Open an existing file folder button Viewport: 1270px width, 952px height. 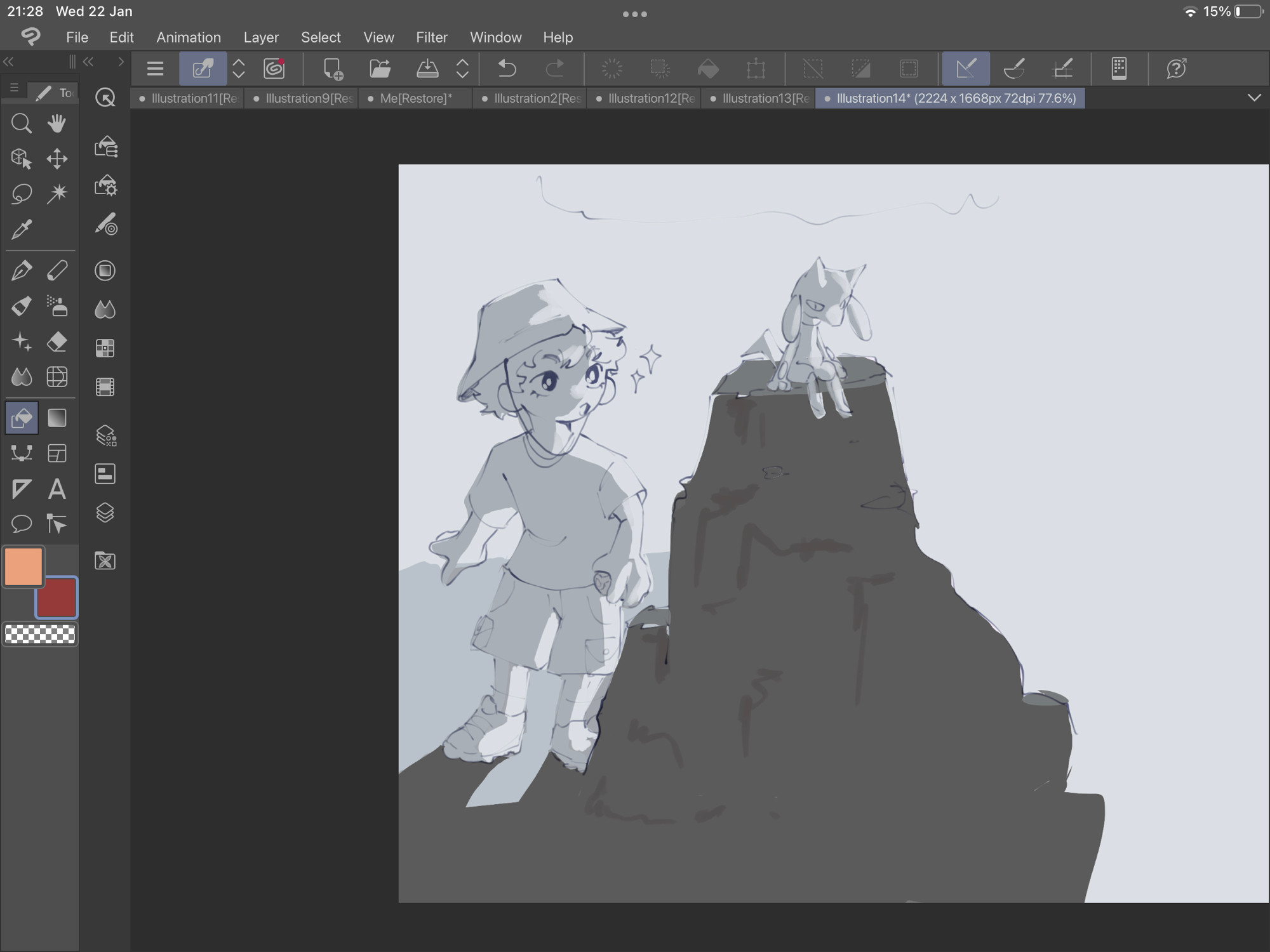click(380, 69)
